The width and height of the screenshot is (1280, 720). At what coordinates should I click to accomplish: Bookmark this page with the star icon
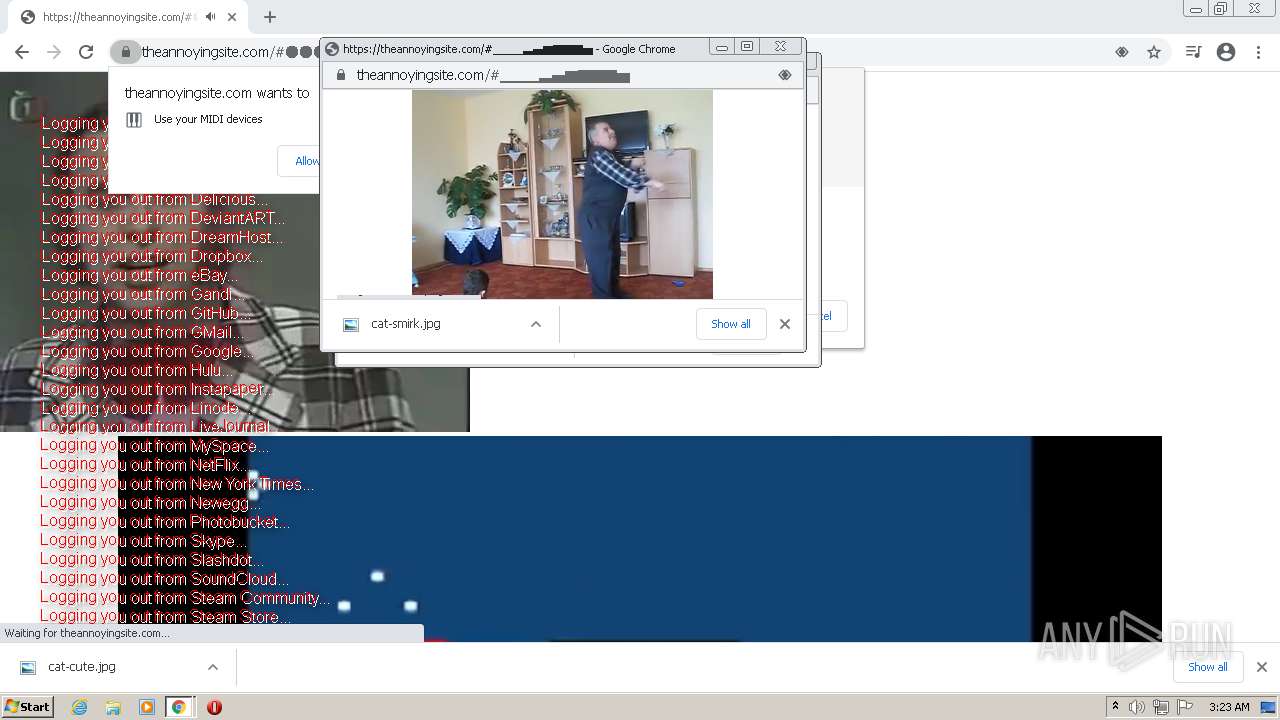point(1154,52)
